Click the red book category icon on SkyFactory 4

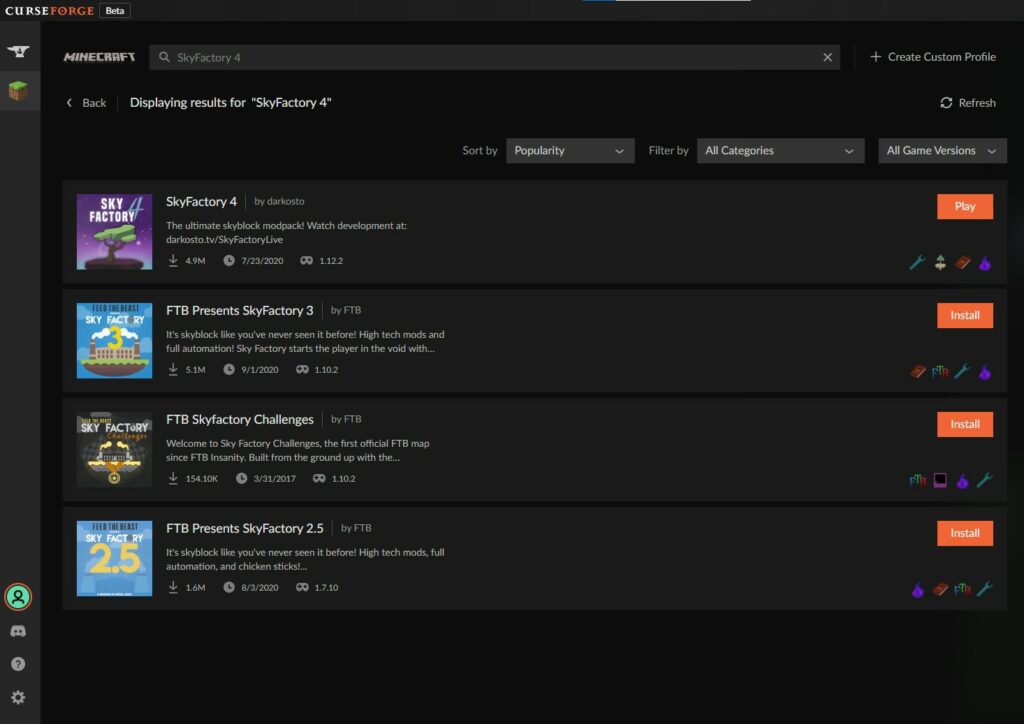pos(963,262)
